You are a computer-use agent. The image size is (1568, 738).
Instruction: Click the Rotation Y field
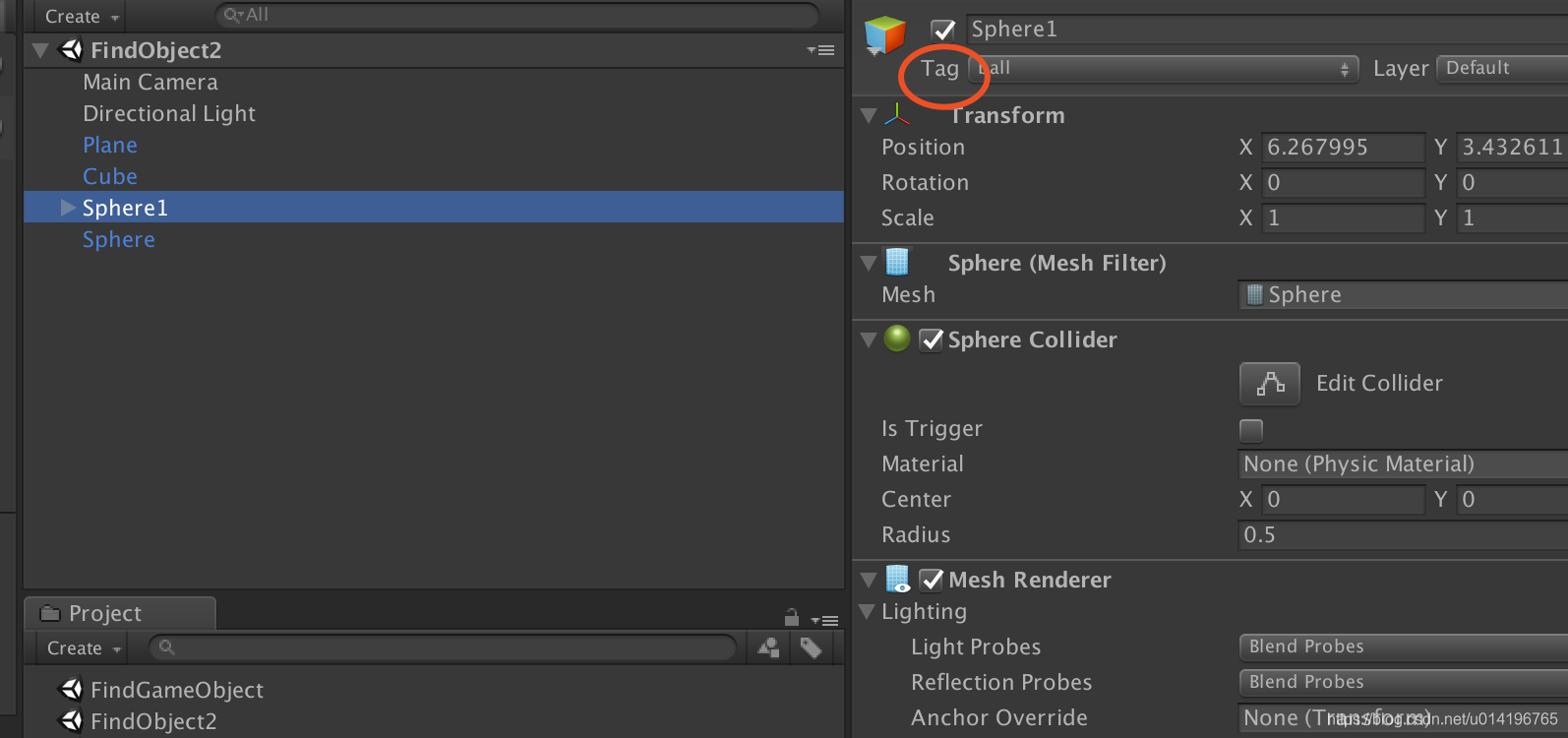tap(1512, 182)
